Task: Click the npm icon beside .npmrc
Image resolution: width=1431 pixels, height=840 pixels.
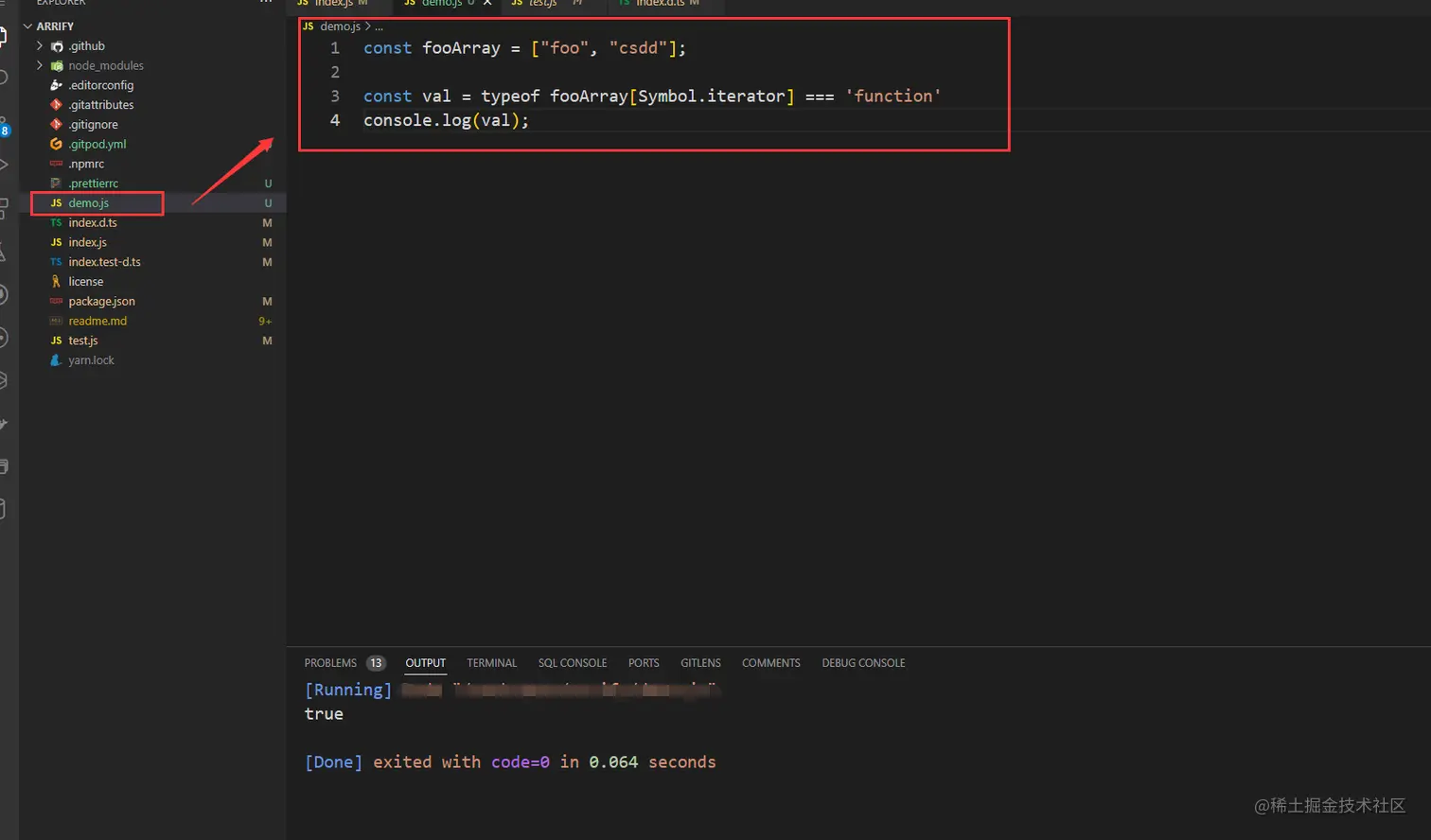Action: [x=57, y=164]
